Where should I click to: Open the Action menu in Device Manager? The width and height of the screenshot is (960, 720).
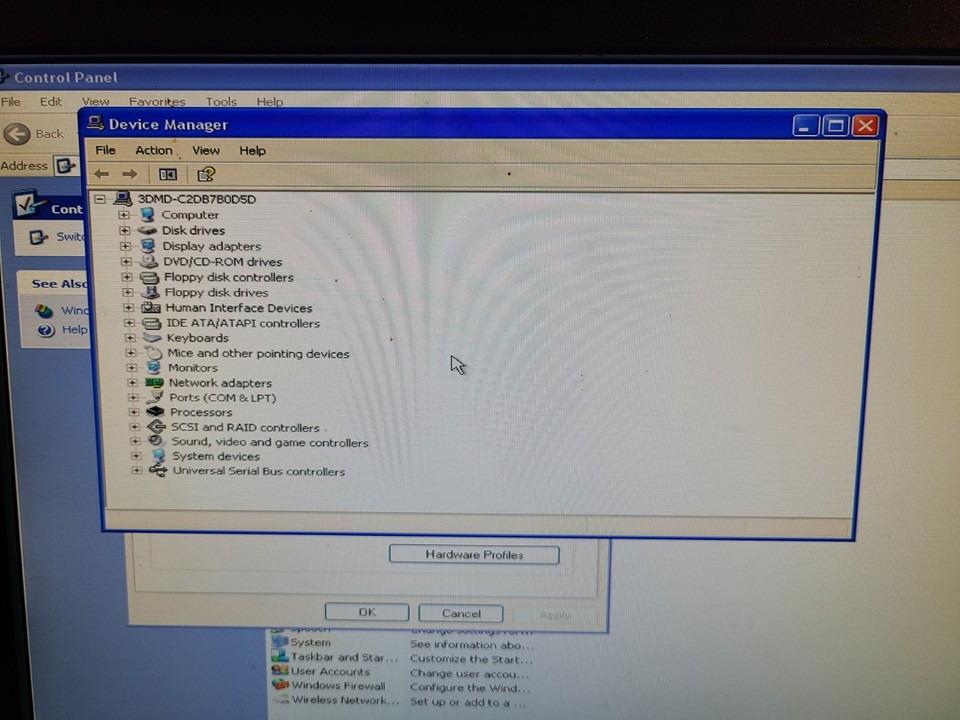[x=153, y=150]
